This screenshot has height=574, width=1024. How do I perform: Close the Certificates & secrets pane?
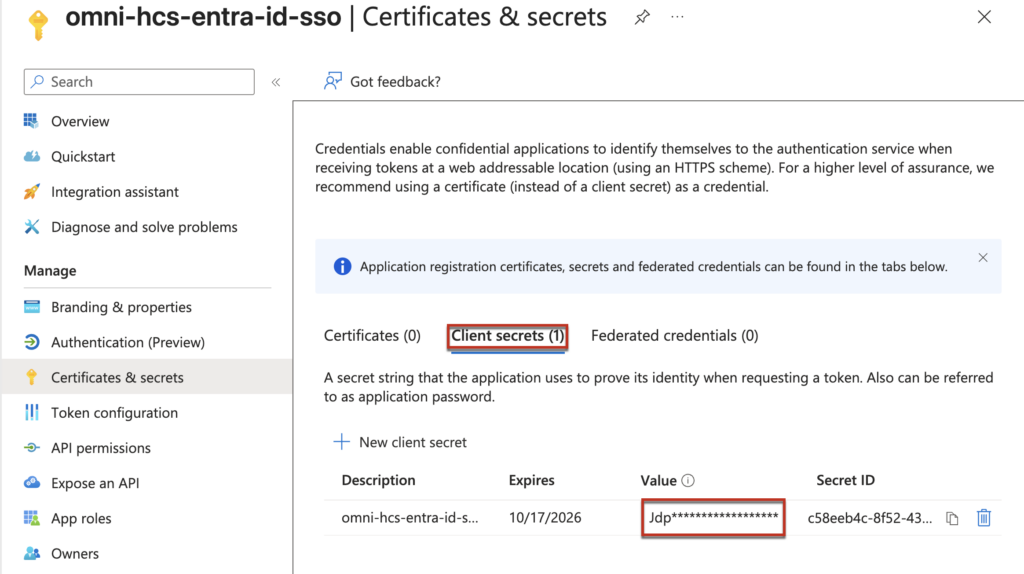click(x=984, y=17)
